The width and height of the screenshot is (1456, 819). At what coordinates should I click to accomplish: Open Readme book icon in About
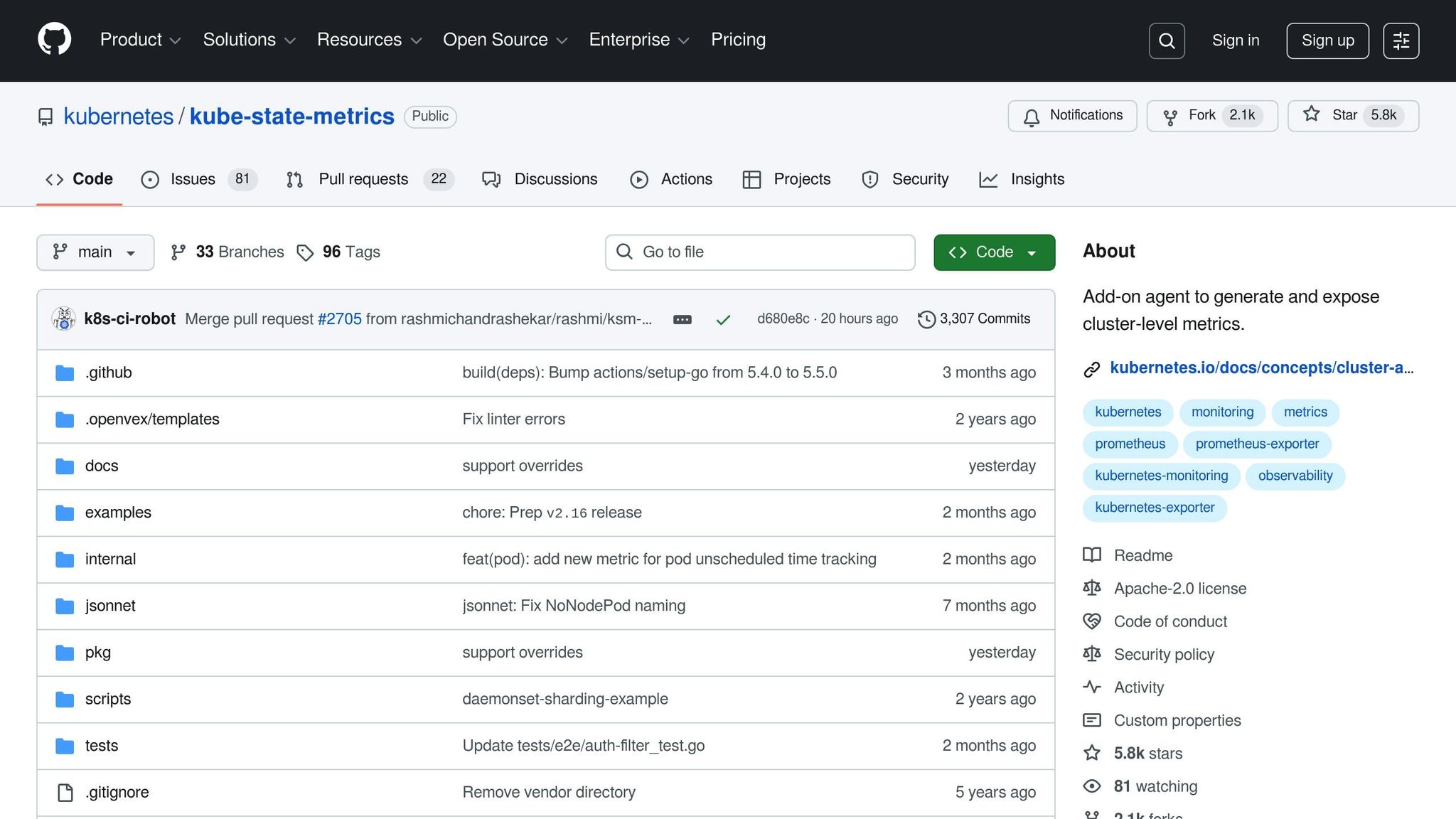coord(1092,555)
